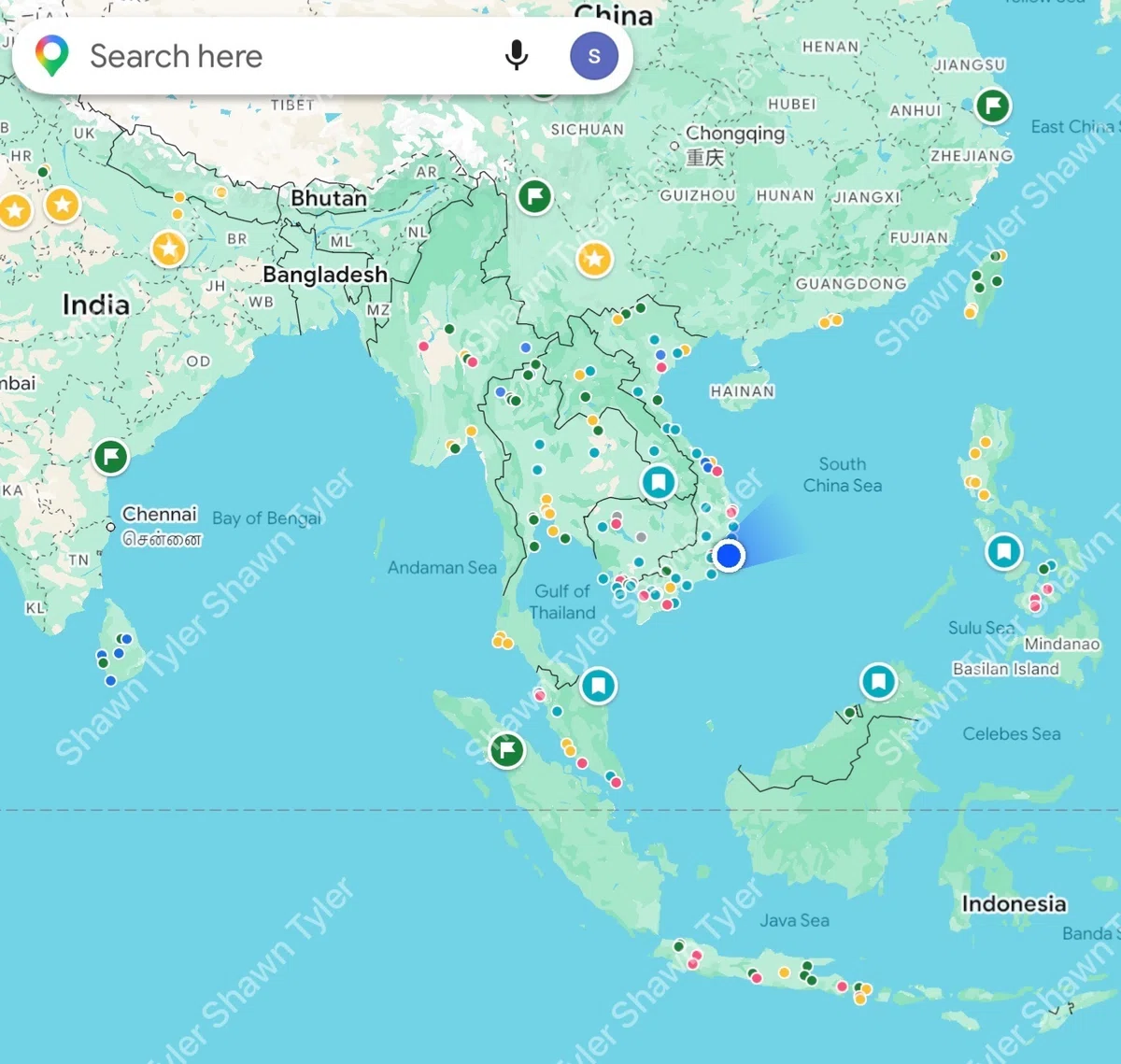Tap the 'Indonesia' country label
Image resolution: width=1121 pixels, height=1064 pixels.
1014,903
